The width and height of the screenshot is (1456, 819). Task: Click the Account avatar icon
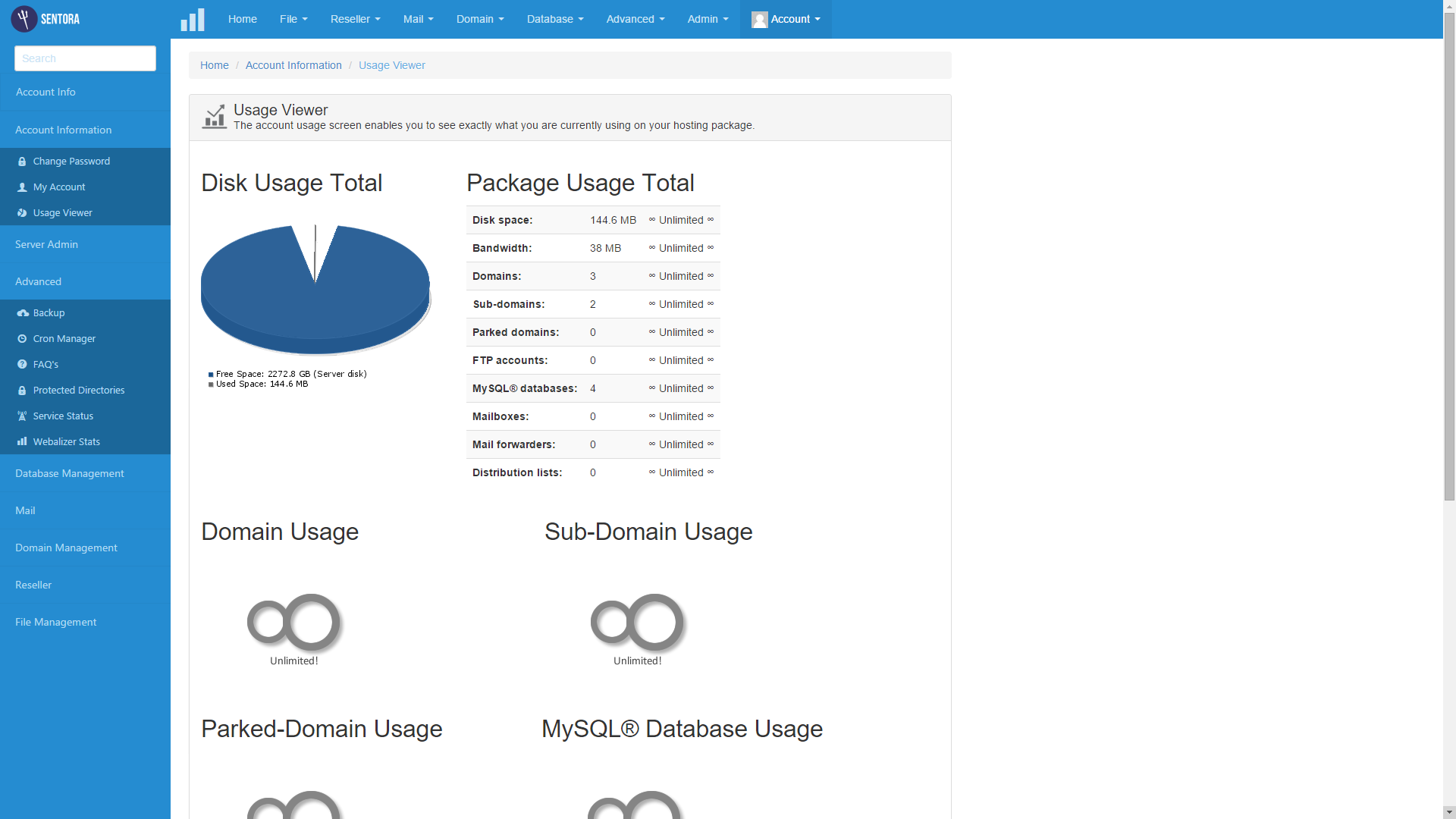click(x=759, y=20)
